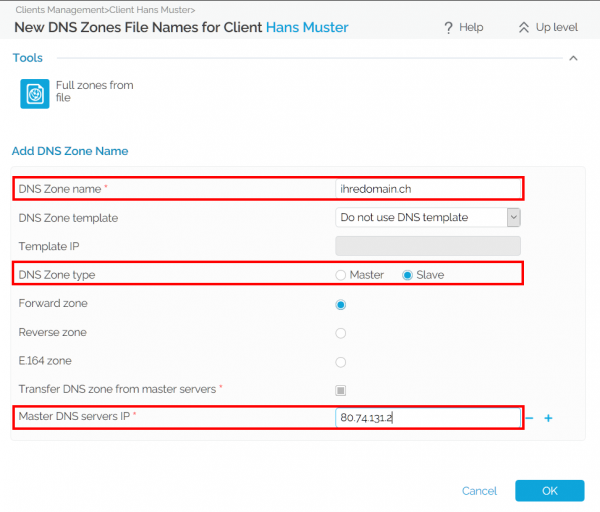
Task: Click the Up level arrow icon
Action: click(523, 28)
